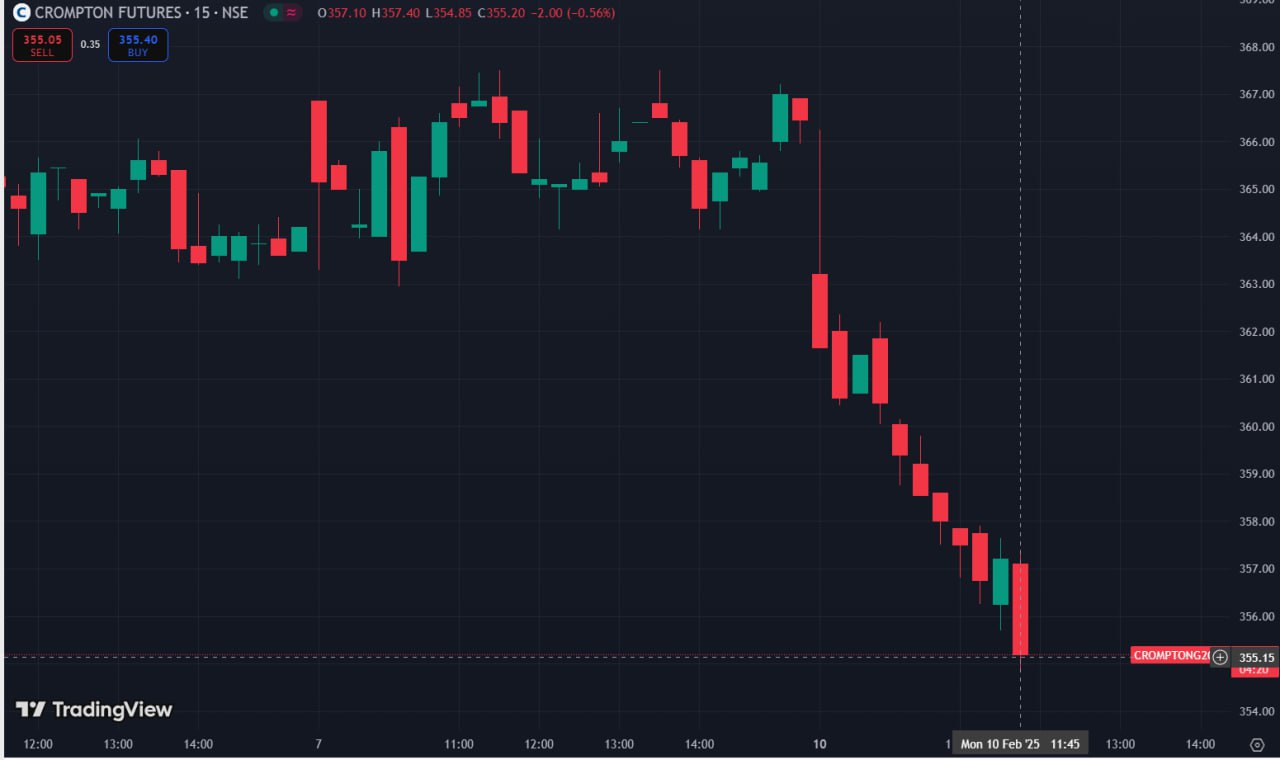Viewport: 1280px width, 760px height.
Task: Click the Crompton symbol logo icon
Action: pyautogui.click(x=21, y=13)
